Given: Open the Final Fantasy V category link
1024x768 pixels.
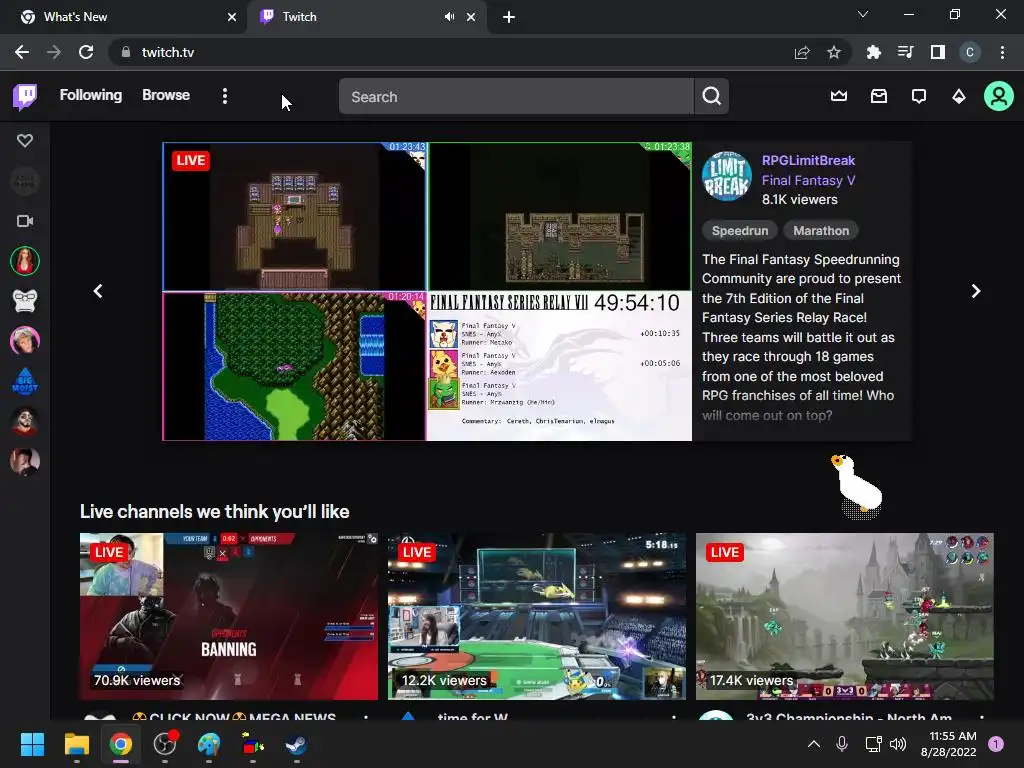Looking at the screenshot, I should 808,180.
